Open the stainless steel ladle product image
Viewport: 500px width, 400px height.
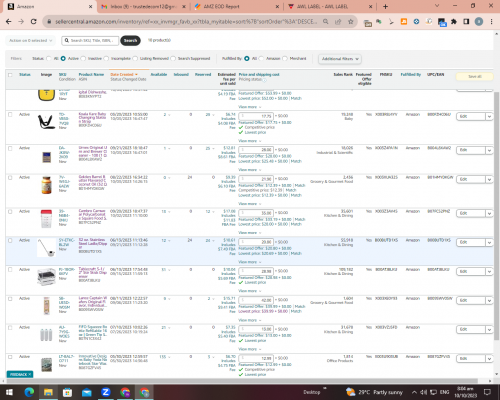click(x=46, y=248)
